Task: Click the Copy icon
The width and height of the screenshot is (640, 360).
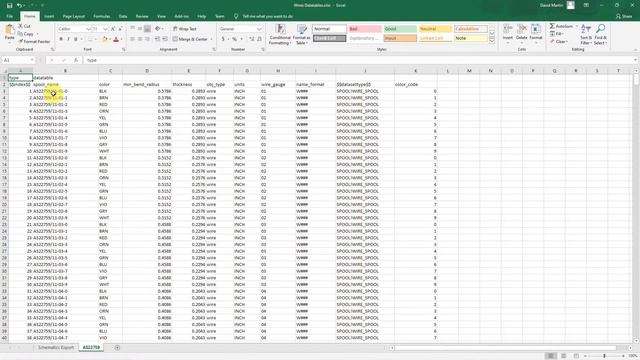Action: (20, 34)
